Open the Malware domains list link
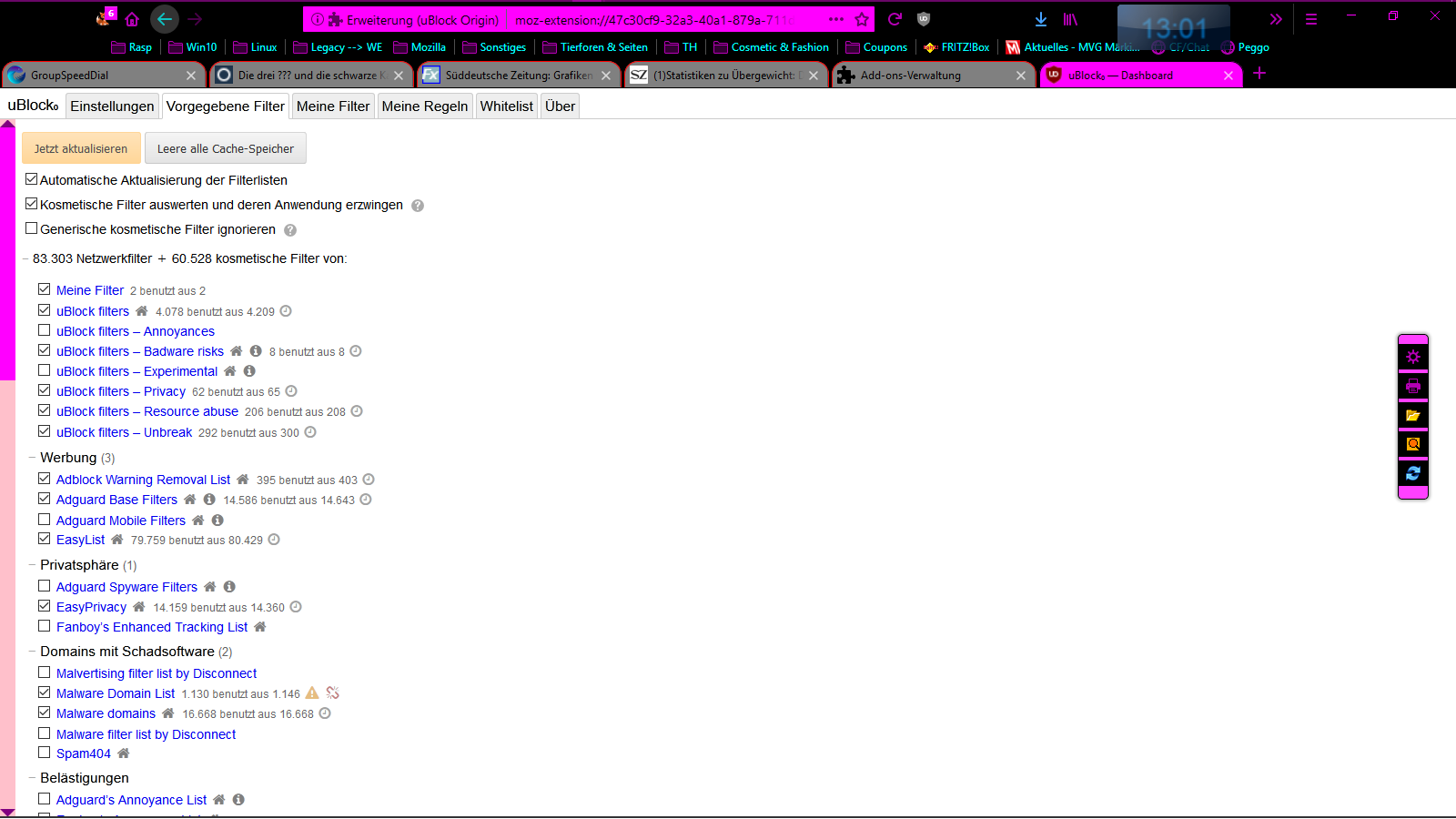Viewport: 1456px width, 819px height. (x=106, y=714)
